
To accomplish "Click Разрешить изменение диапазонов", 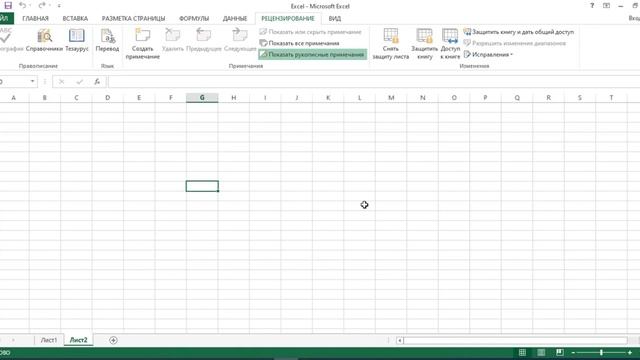I will click(x=515, y=43).
